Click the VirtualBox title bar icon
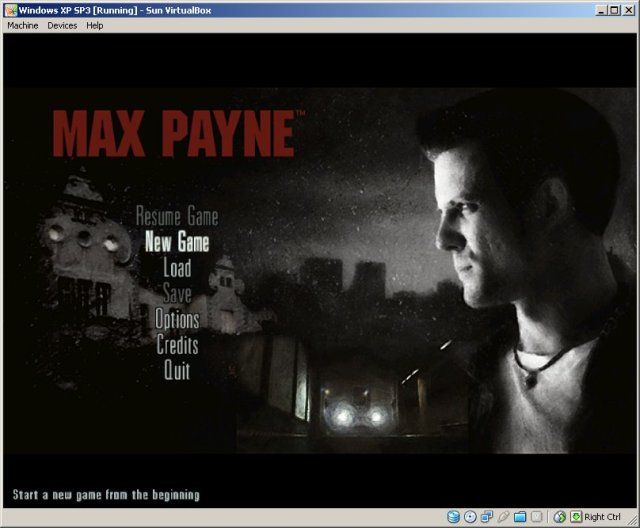This screenshot has width=640, height=528. click(10, 9)
